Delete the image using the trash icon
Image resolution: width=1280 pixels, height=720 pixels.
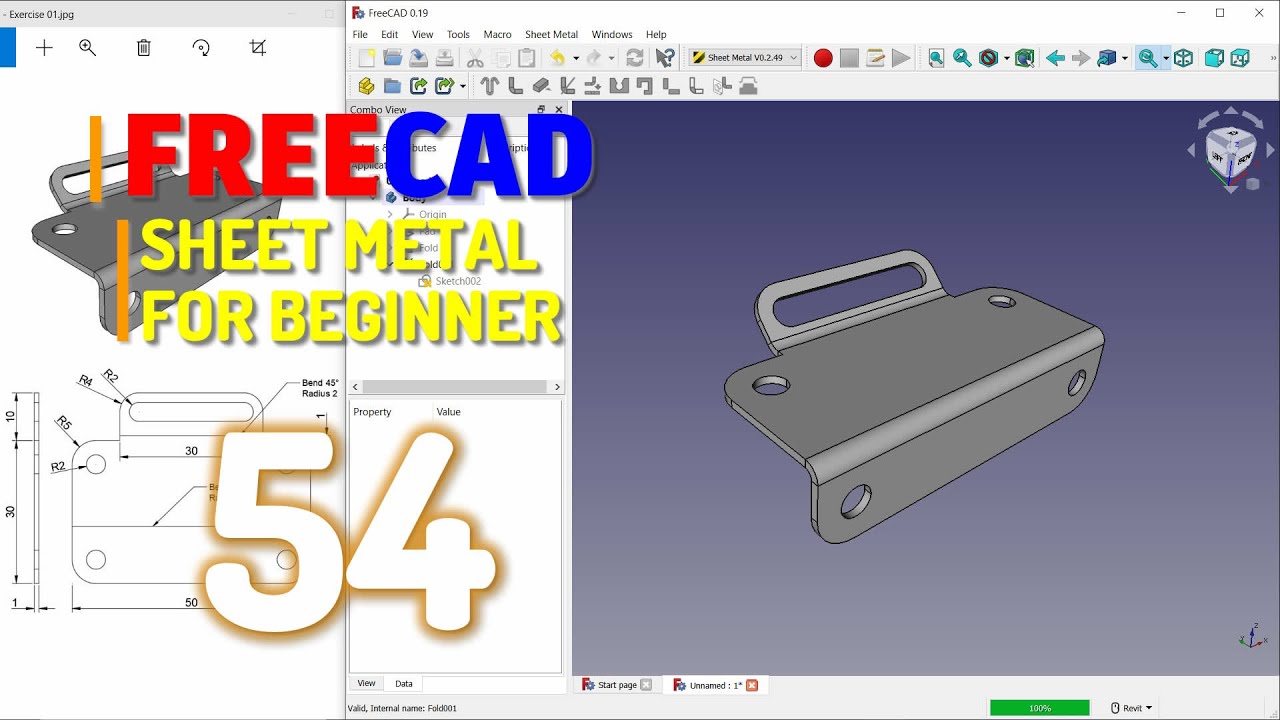click(x=144, y=48)
